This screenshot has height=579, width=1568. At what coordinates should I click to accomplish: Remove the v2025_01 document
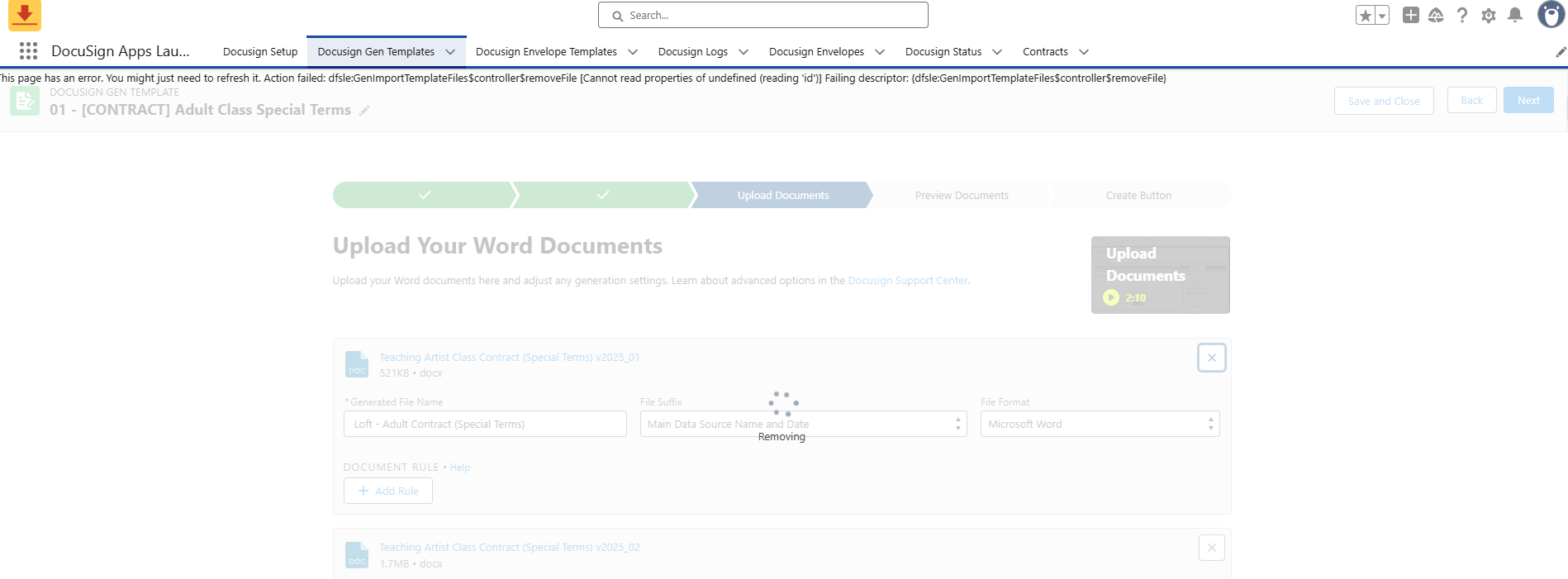pyautogui.click(x=1211, y=358)
